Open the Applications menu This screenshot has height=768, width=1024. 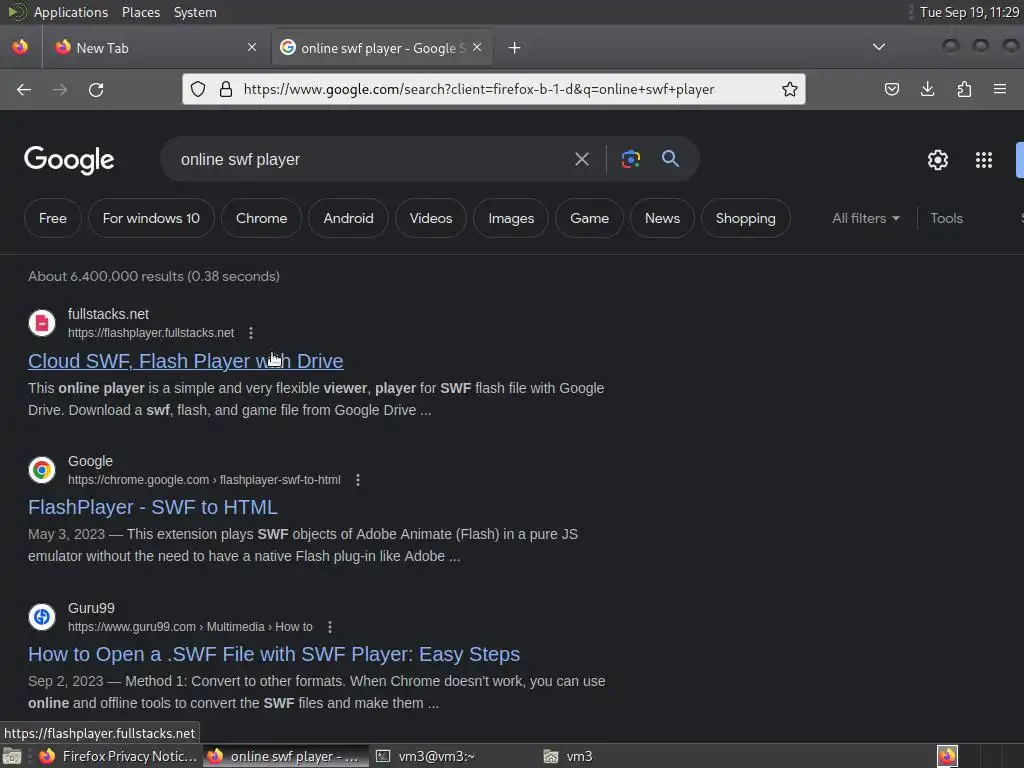click(x=71, y=12)
